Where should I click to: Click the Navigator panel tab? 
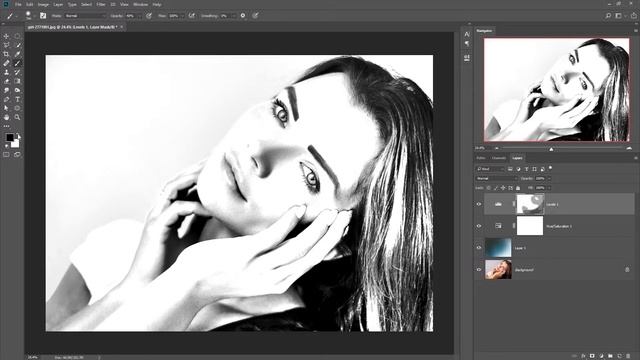point(484,31)
